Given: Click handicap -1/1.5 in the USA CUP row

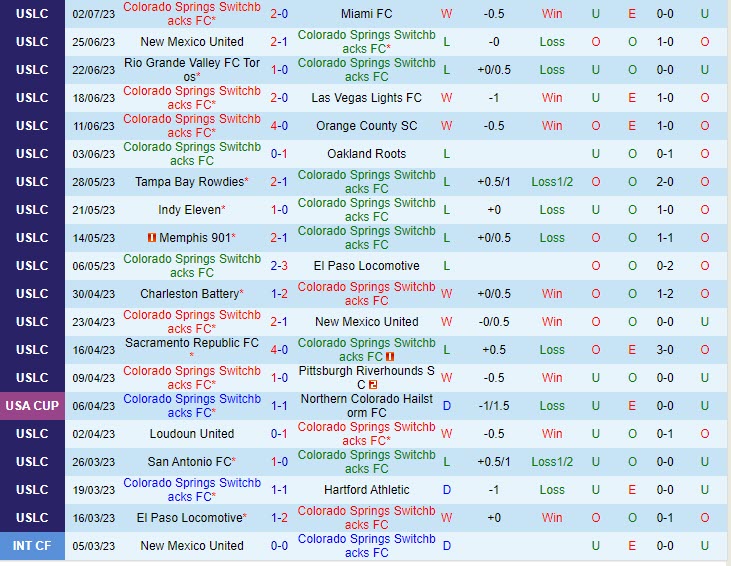Looking at the screenshot, I should [494, 406].
